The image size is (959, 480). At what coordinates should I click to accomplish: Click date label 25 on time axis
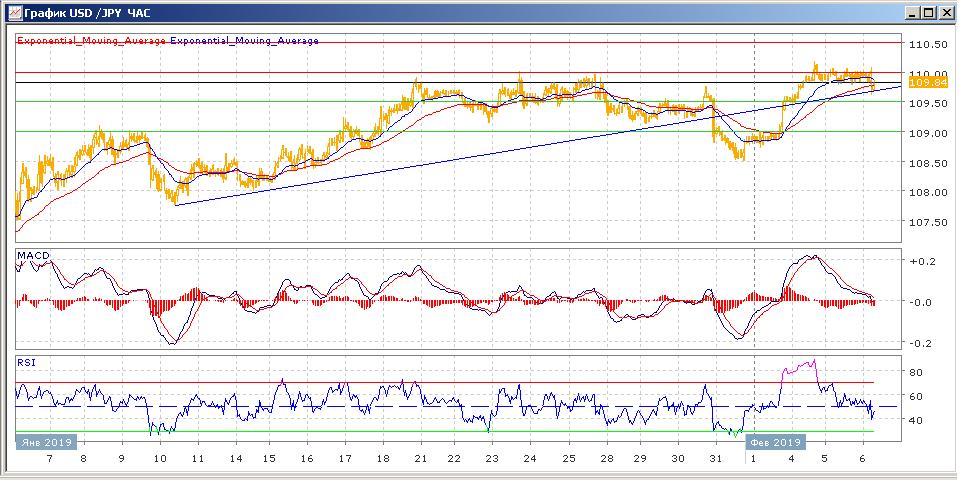coord(569,459)
